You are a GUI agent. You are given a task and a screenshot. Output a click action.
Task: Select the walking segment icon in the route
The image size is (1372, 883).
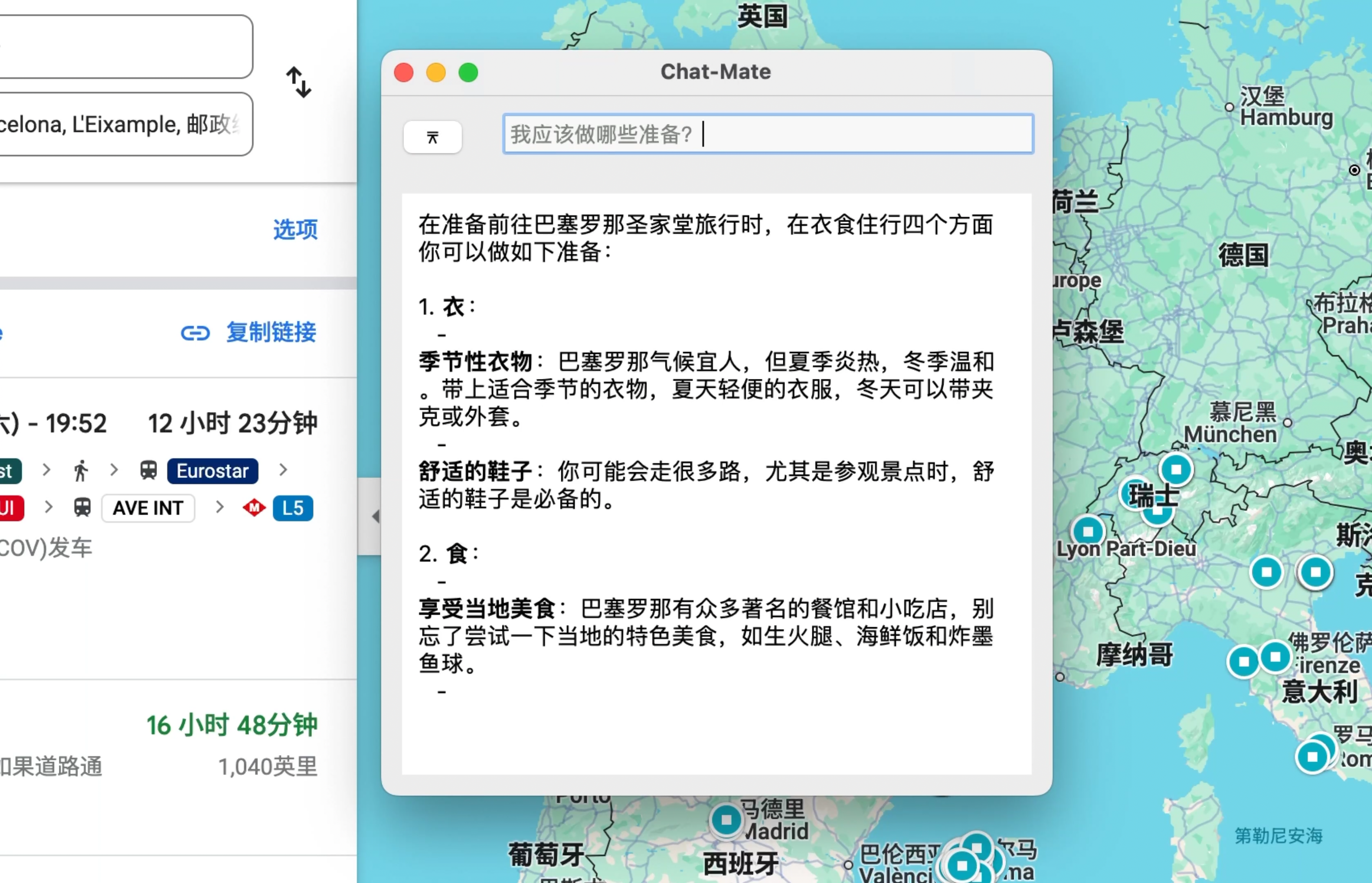pos(81,471)
